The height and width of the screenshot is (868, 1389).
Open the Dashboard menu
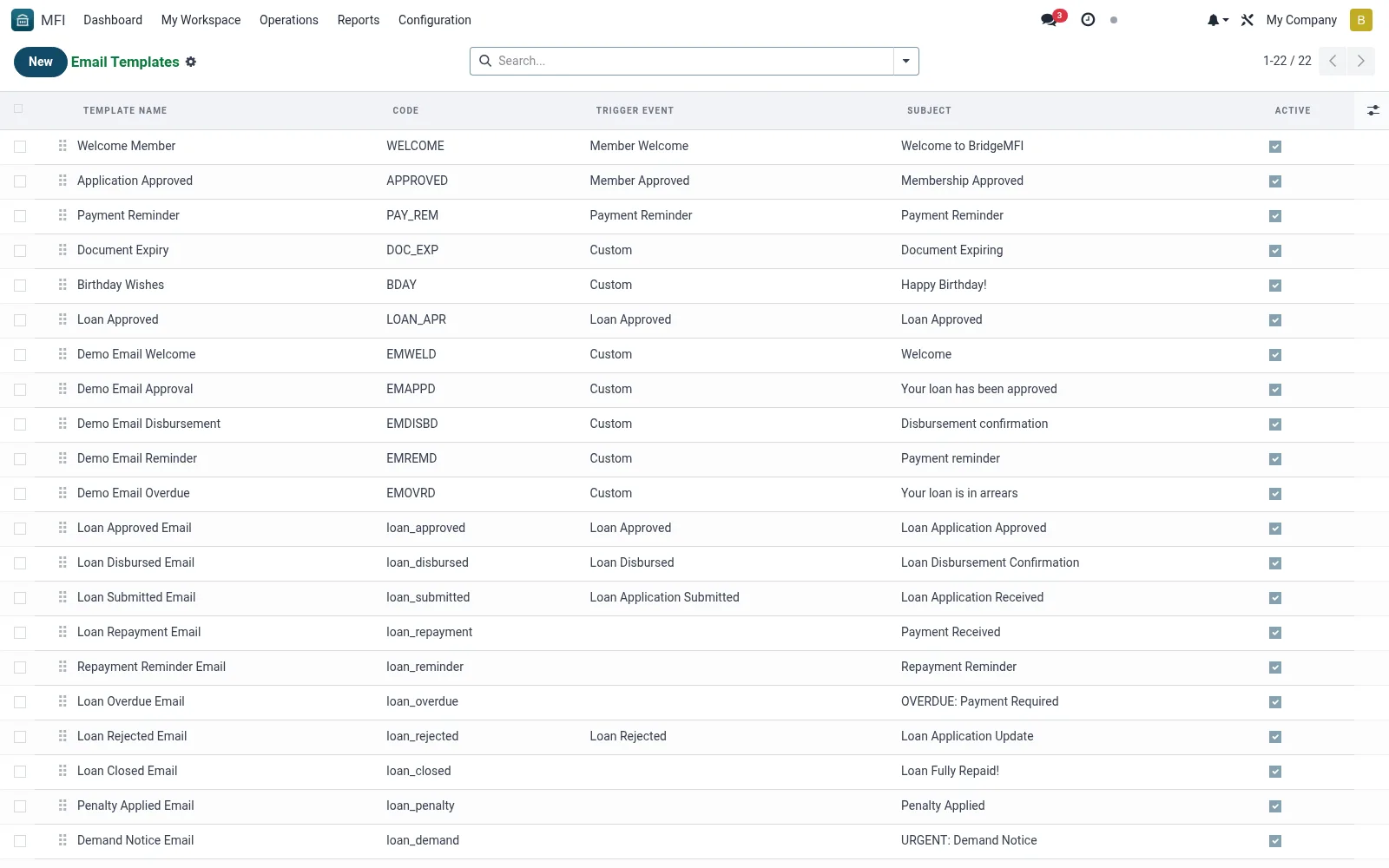click(113, 20)
